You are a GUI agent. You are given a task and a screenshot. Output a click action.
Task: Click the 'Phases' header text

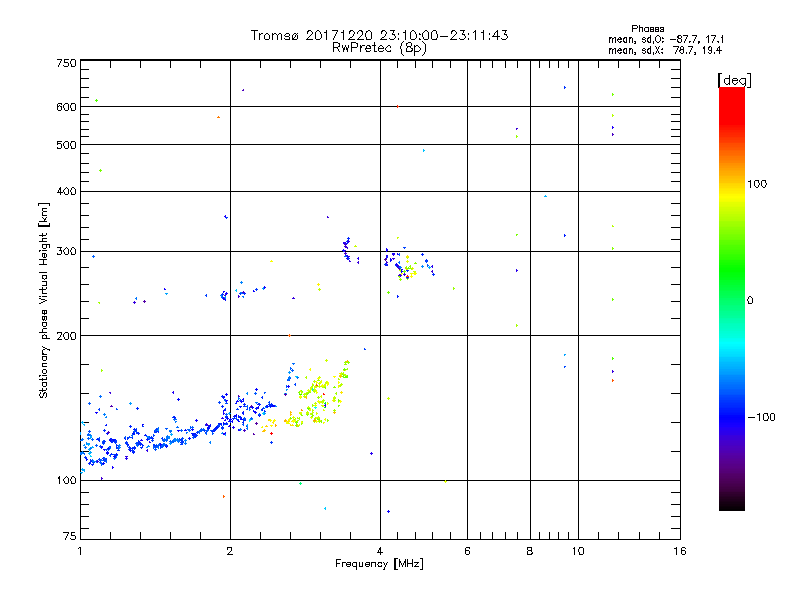coord(647,29)
